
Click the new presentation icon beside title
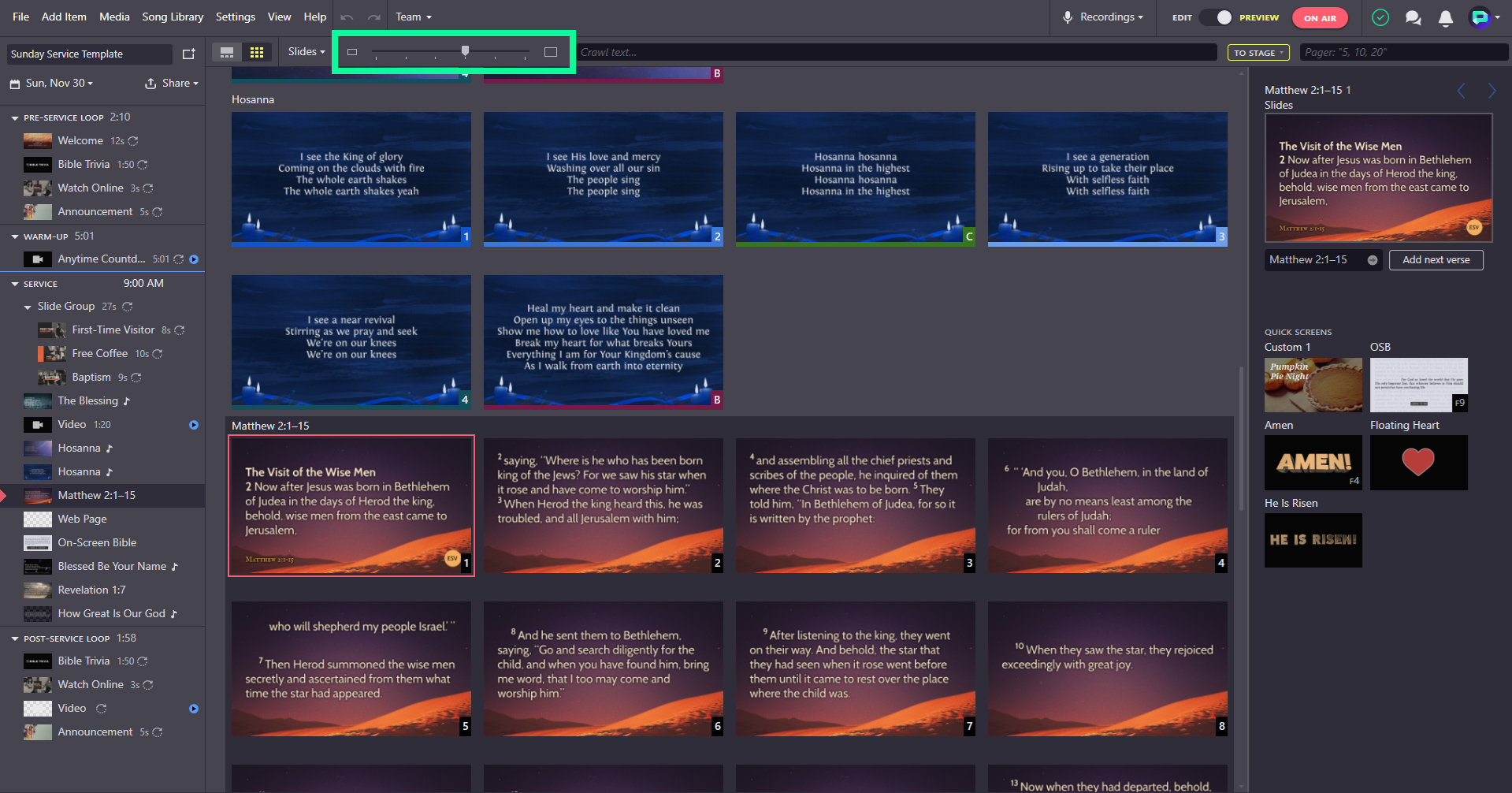click(188, 54)
